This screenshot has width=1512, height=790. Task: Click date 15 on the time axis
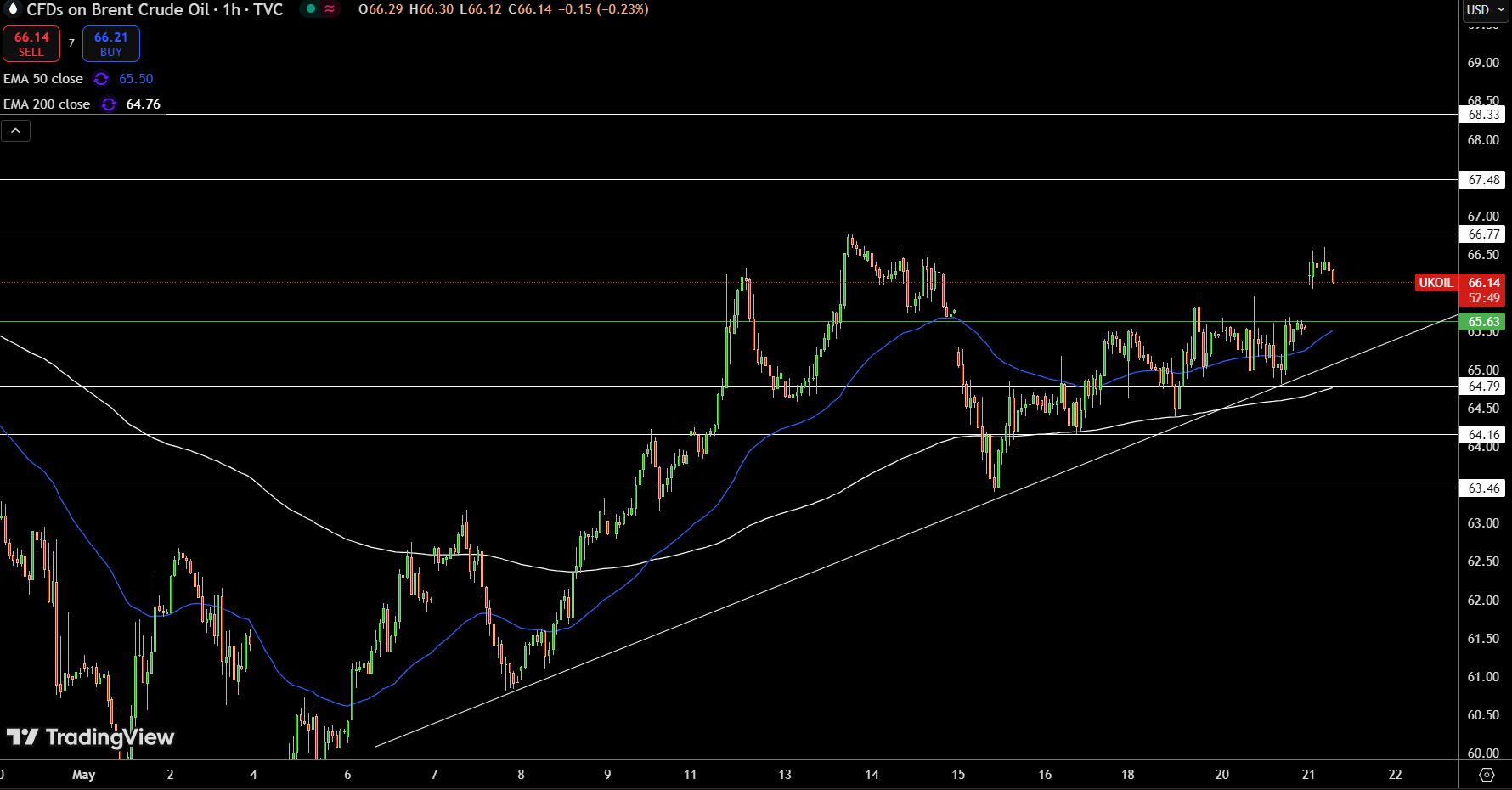[x=958, y=775]
